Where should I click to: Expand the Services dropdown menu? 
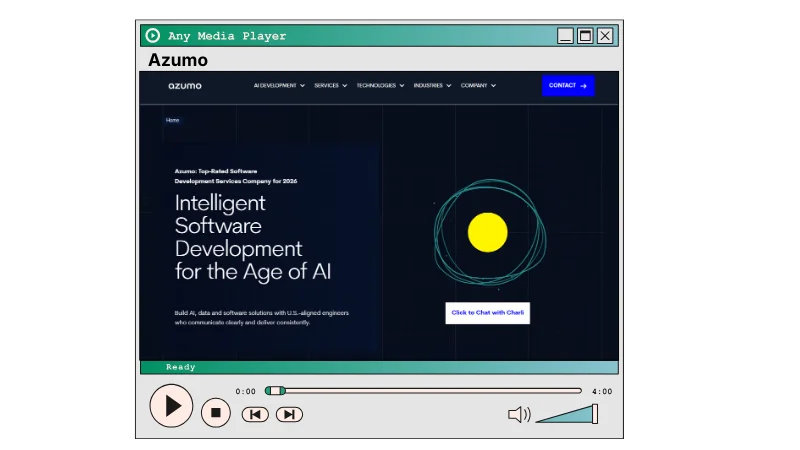click(x=330, y=86)
